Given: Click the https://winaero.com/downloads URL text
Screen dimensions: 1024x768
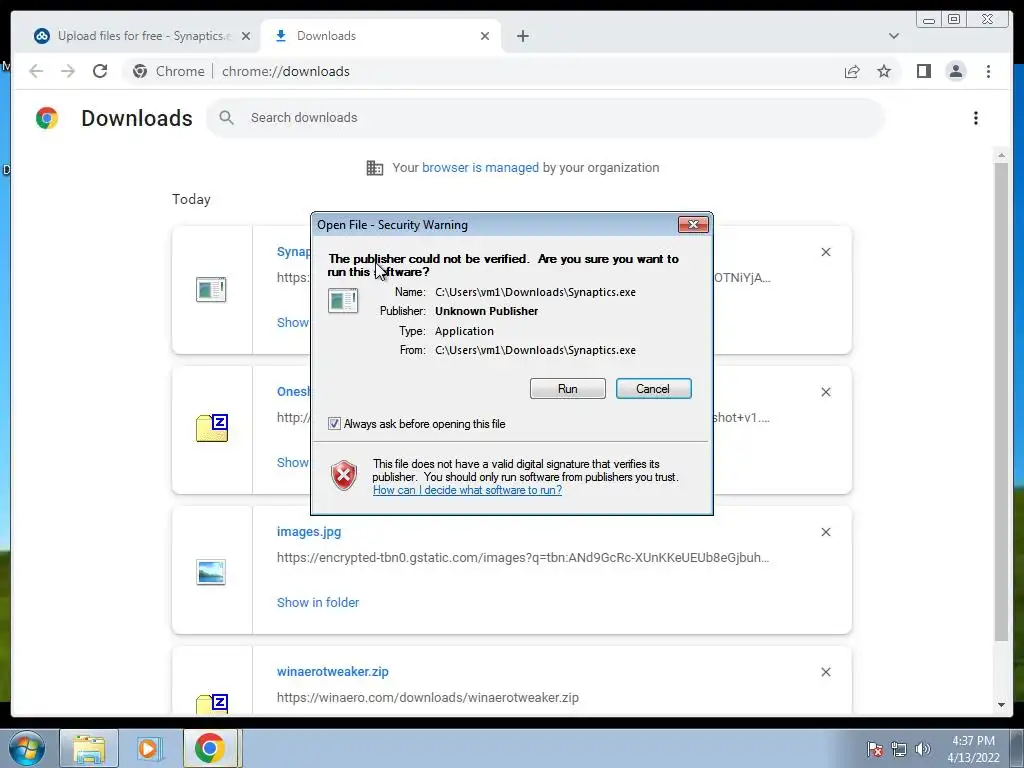Looking at the screenshot, I should (428, 697).
